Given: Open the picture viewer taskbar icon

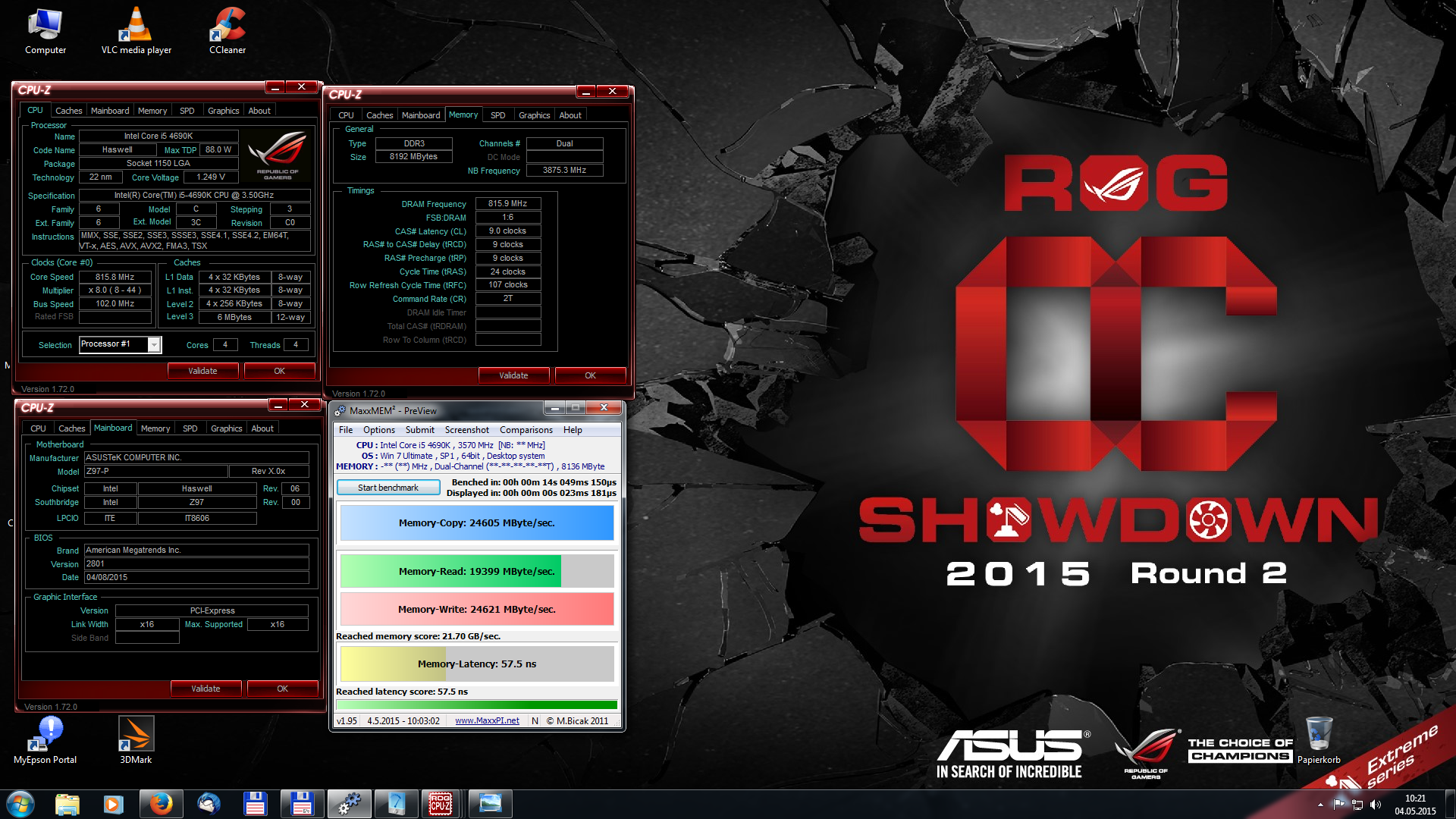Looking at the screenshot, I should (490, 804).
